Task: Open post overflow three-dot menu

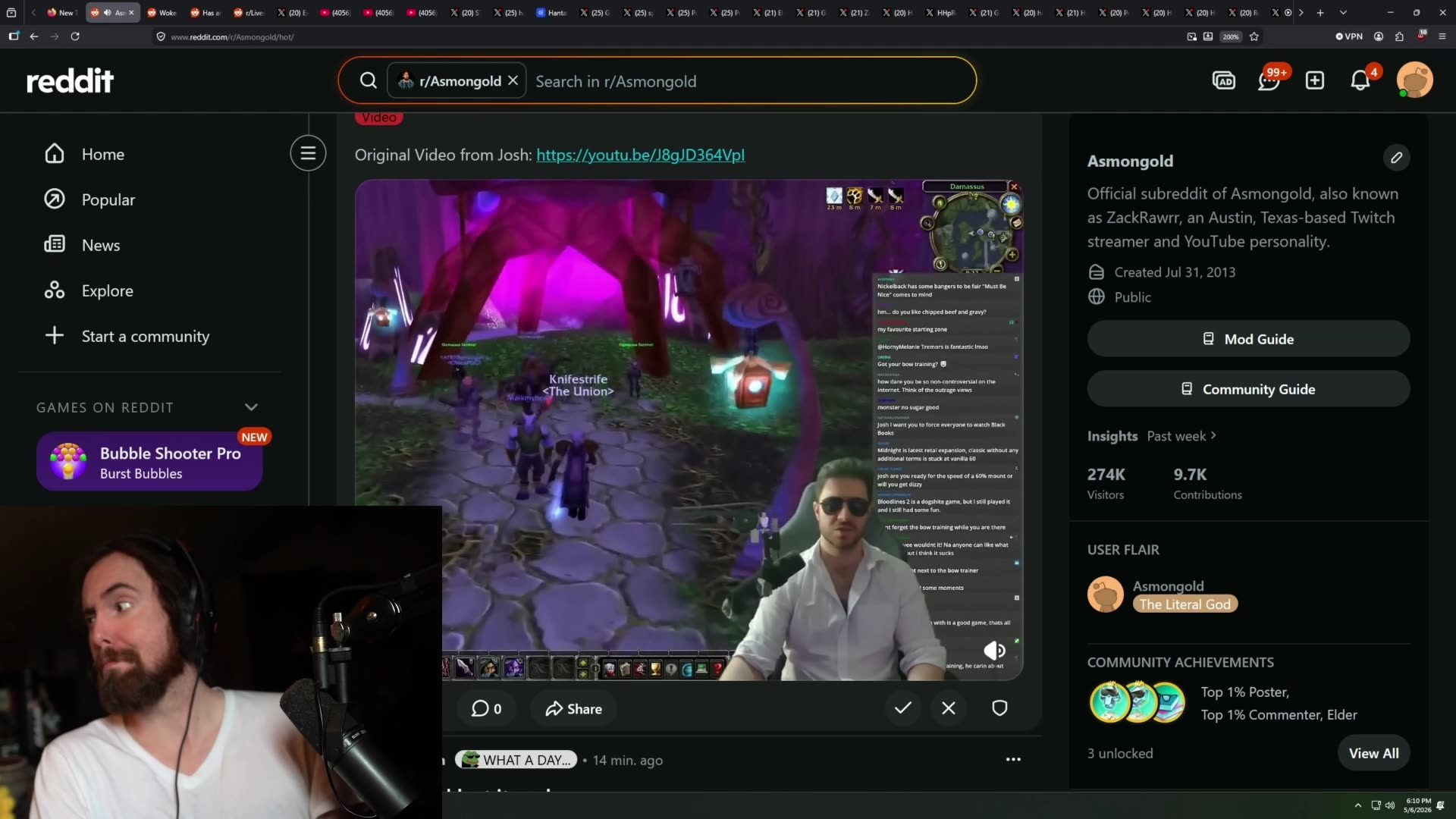Action: tap(1013, 760)
